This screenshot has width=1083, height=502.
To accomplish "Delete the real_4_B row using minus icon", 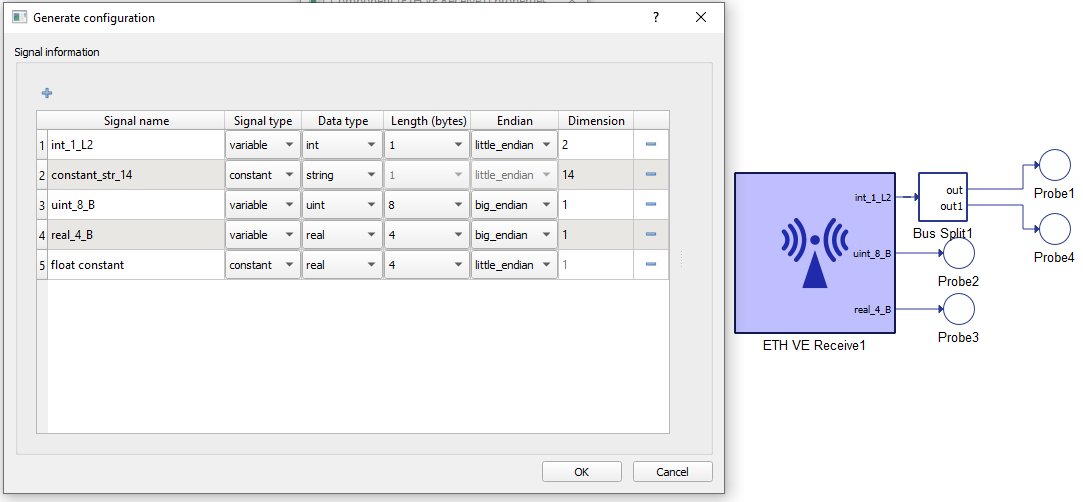I will (650, 234).
